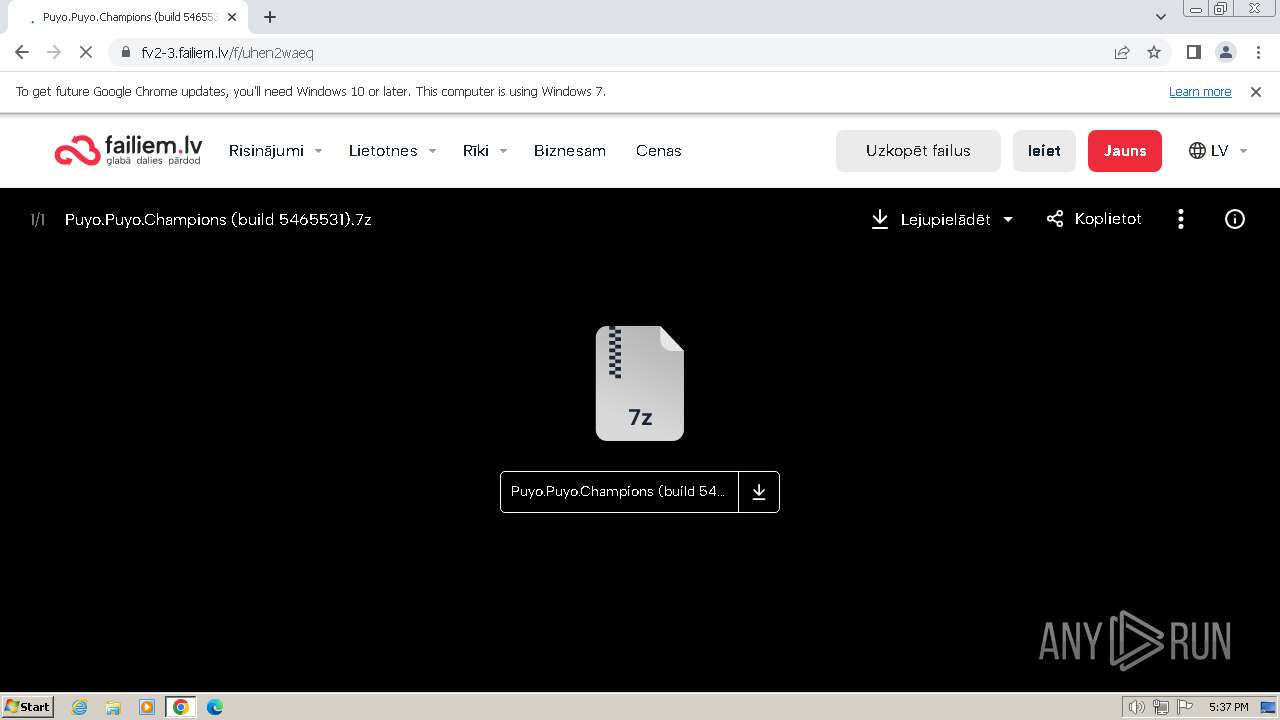The image size is (1280, 720).
Task: Open the Windows Start menu
Action: (28, 707)
